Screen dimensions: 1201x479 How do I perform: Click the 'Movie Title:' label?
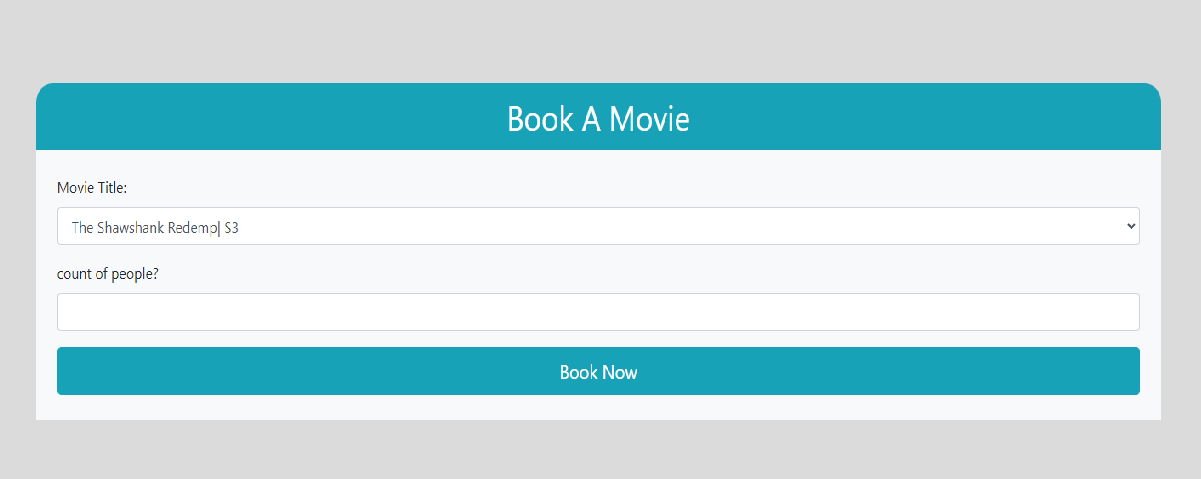point(92,187)
